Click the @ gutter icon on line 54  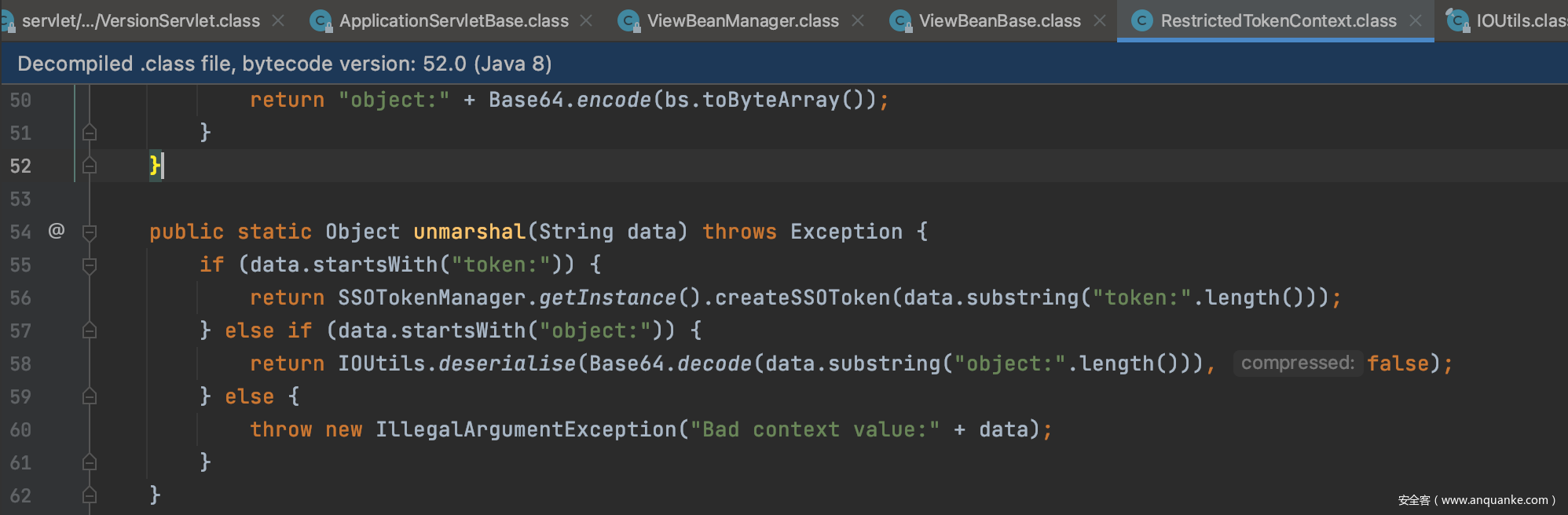tap(57, 231)
